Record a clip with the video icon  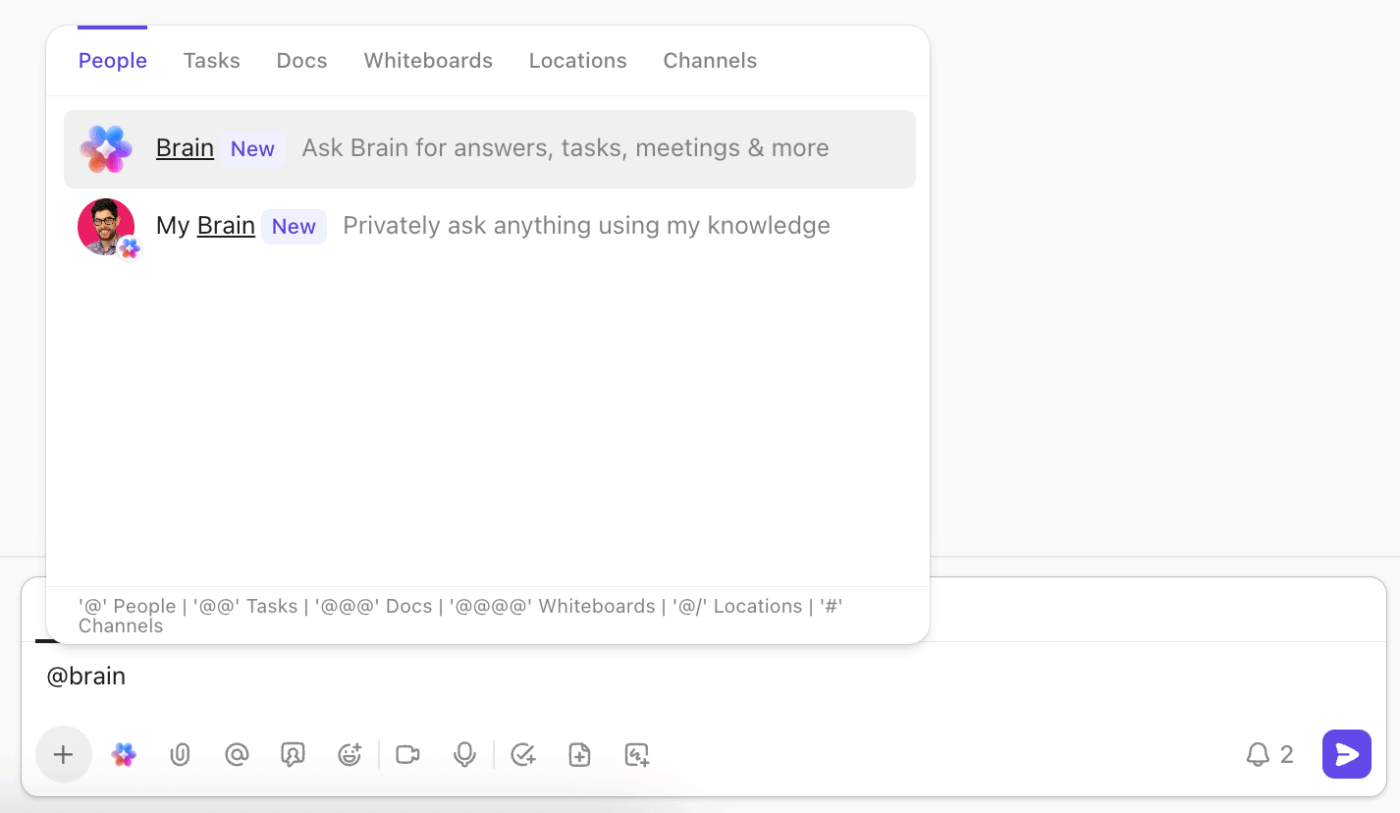coord(407,754)
